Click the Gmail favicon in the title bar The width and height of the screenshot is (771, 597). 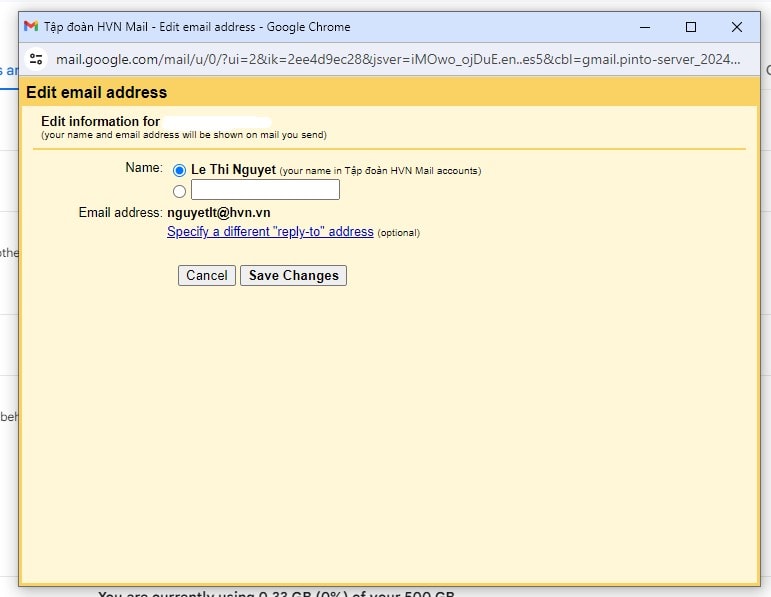tap(31, 27)
